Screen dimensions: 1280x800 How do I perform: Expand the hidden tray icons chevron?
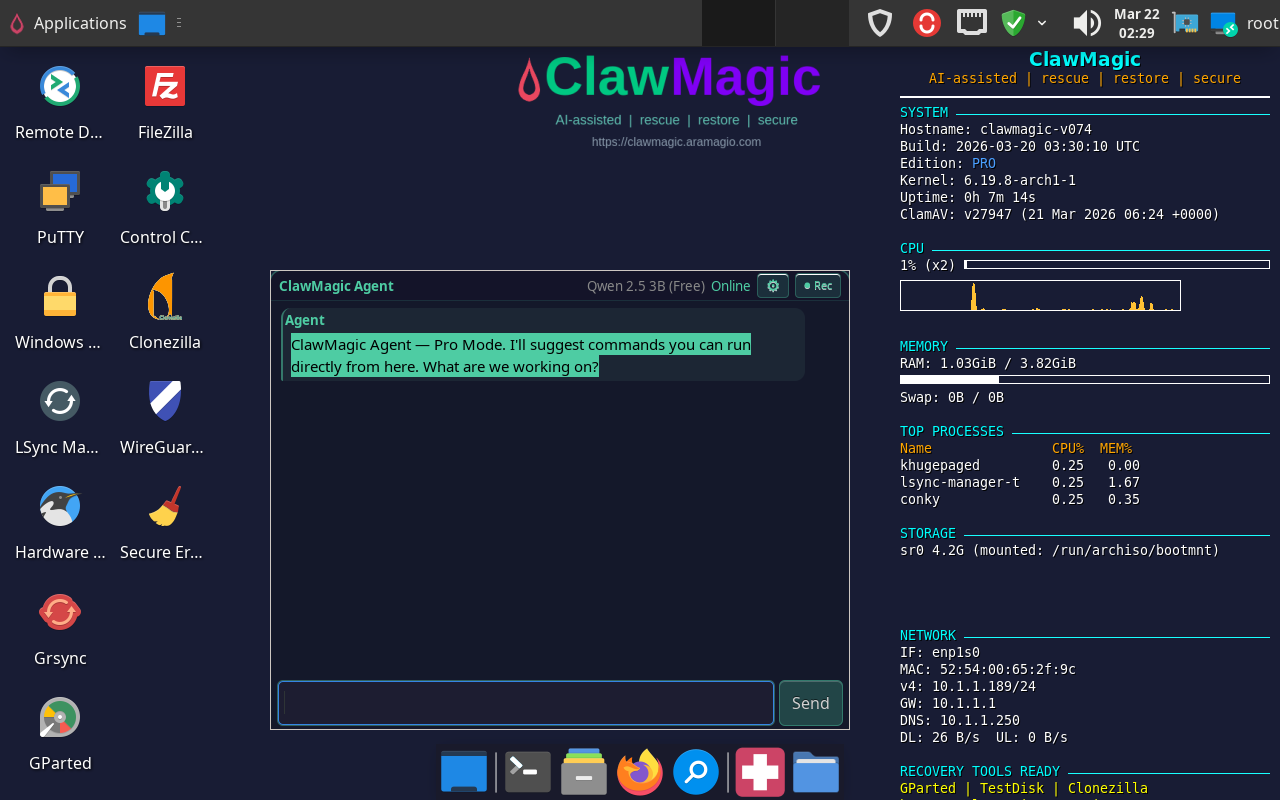[1042, 23]
